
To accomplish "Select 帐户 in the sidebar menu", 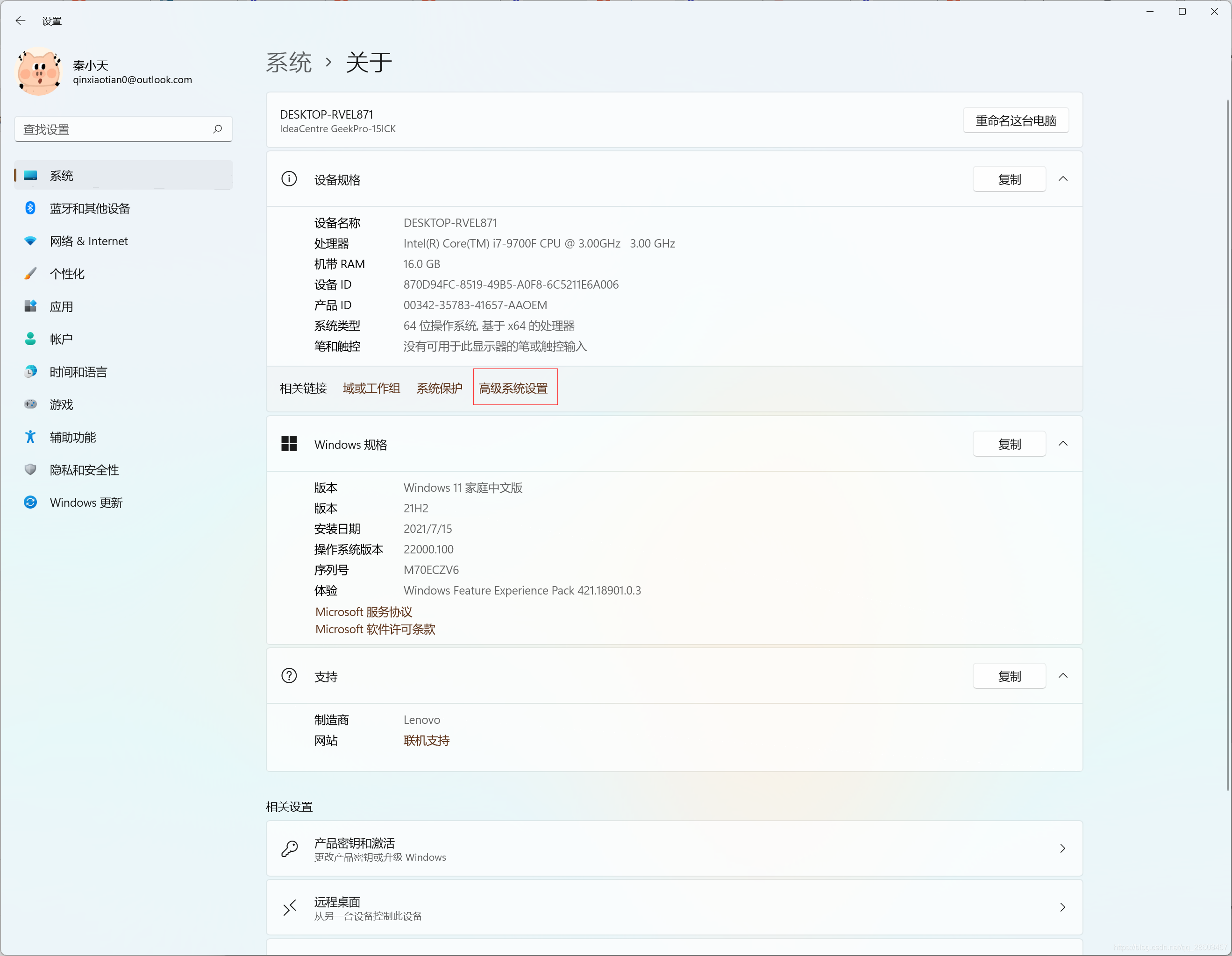I will pyautogui.click(x=61, y=339).
